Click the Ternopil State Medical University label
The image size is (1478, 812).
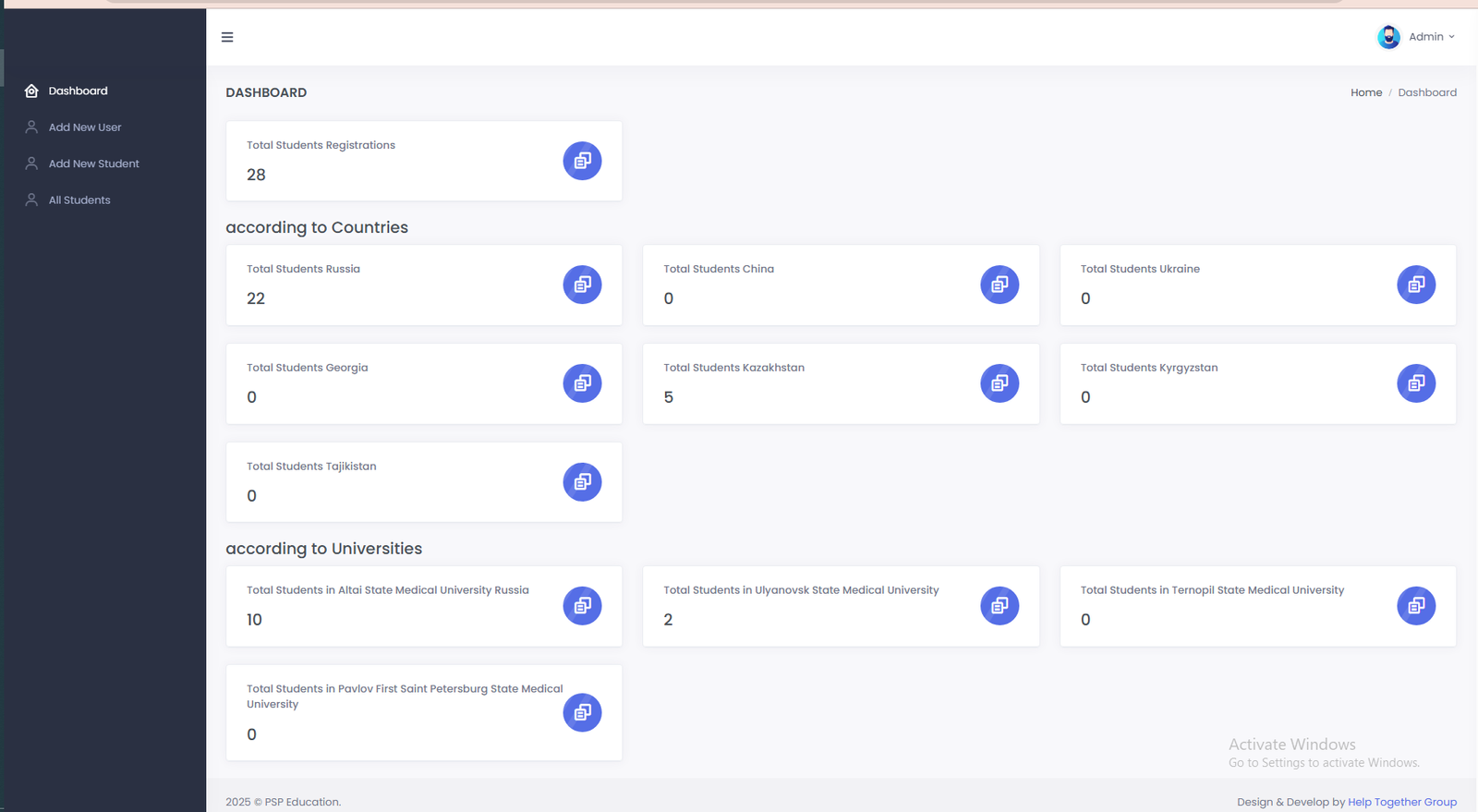coord(1212,590)
